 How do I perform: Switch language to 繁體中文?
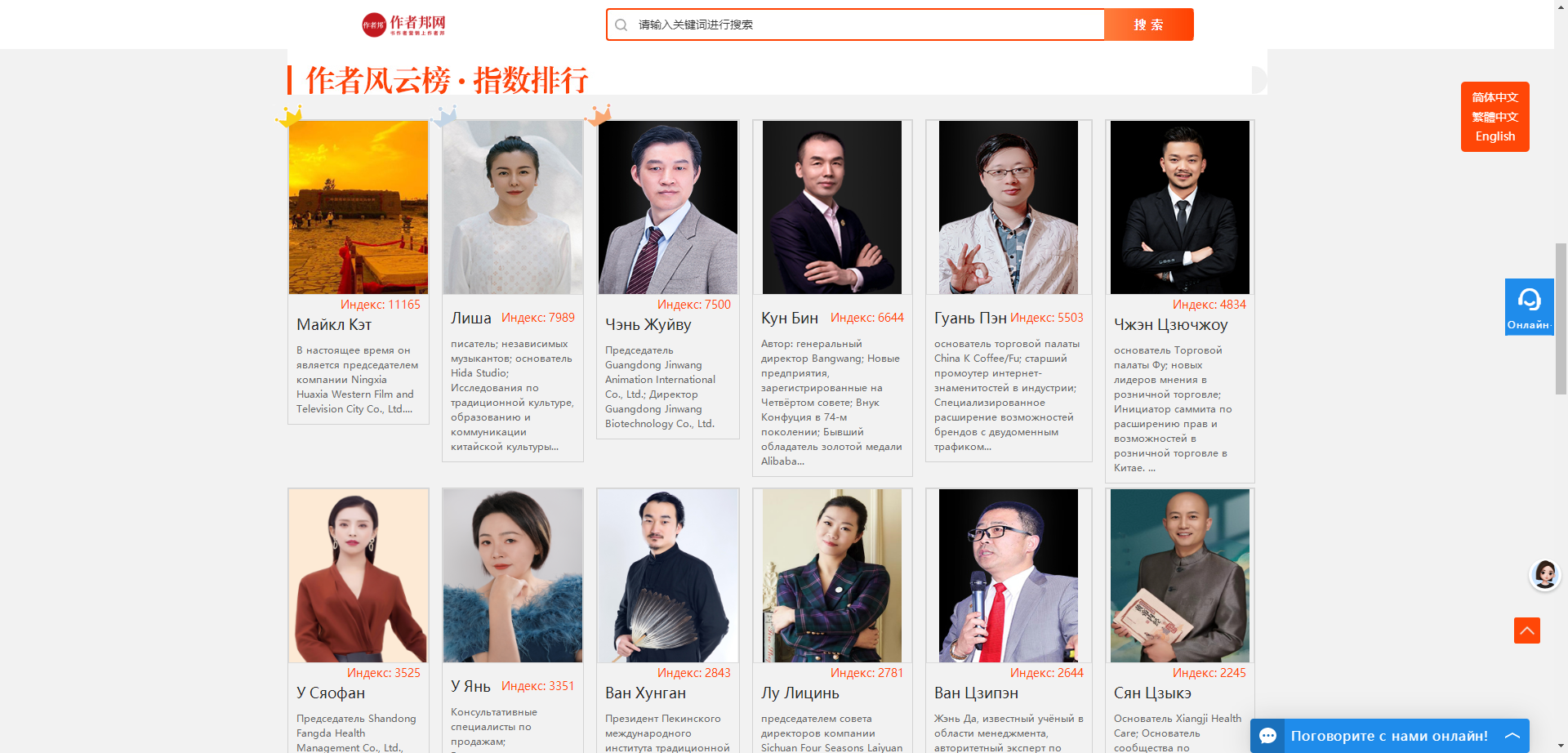[1494, 117]
